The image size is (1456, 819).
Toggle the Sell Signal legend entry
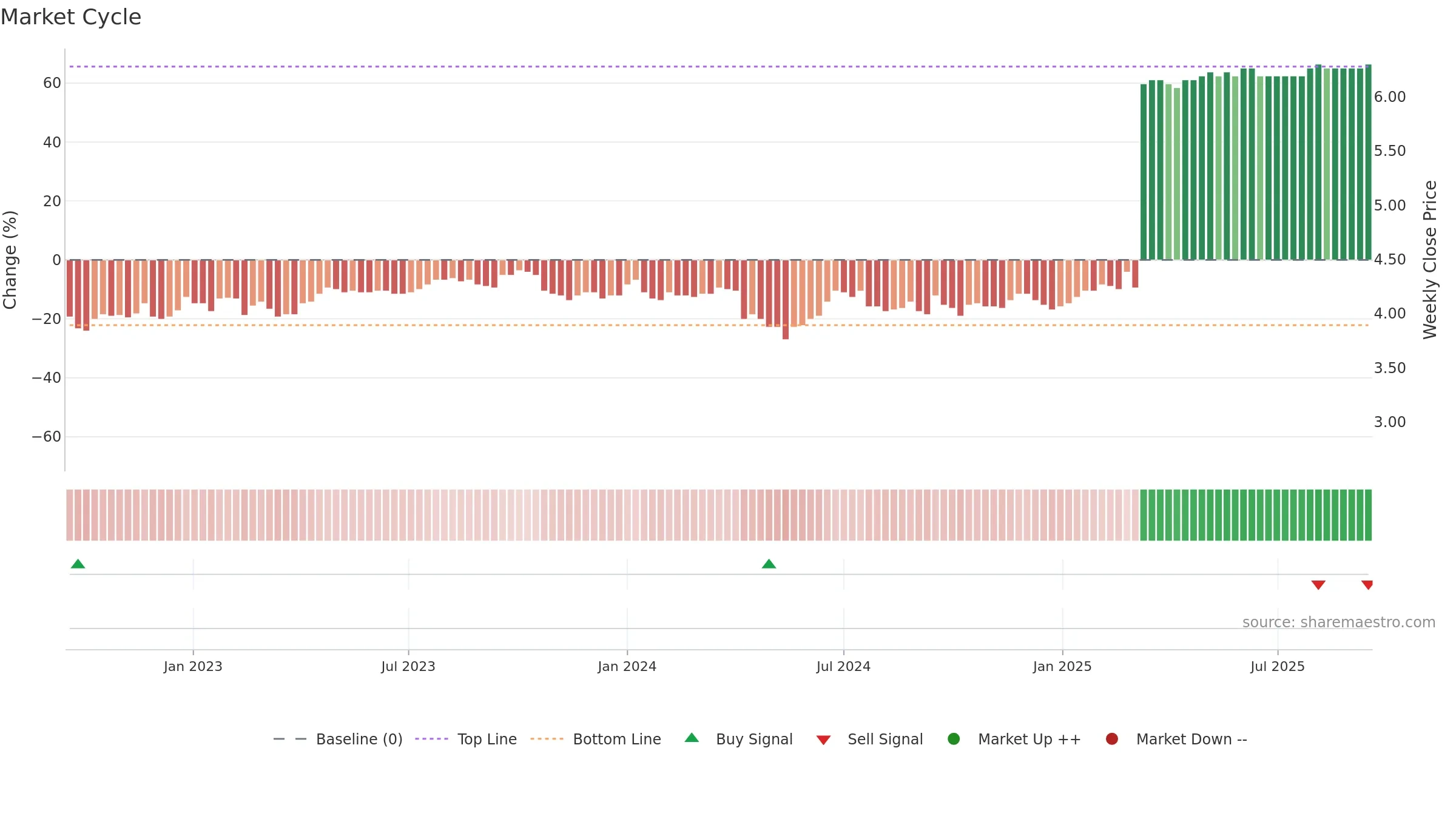869,739
